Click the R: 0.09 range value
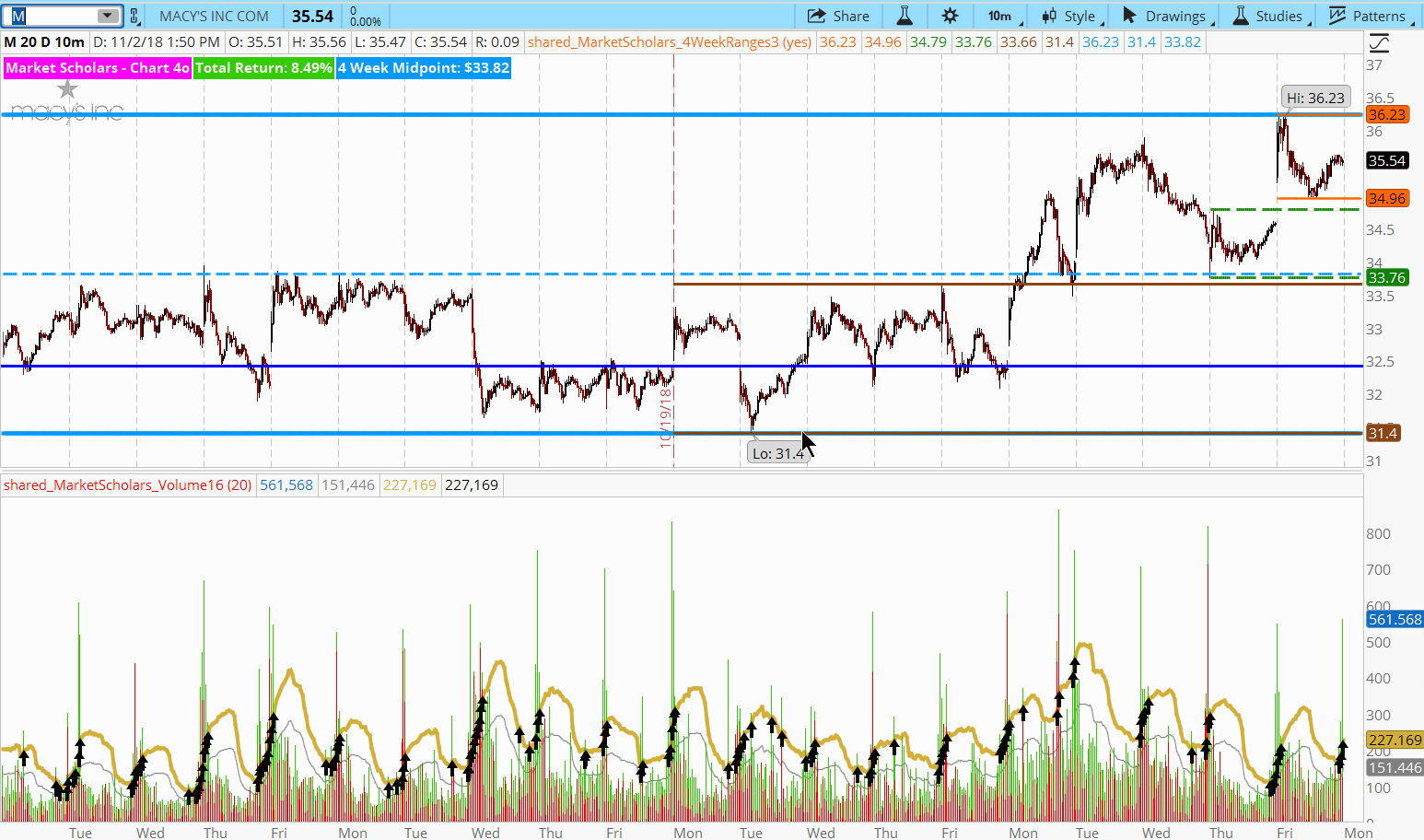This screenshot has width=1424, height=840. point(498,42)
